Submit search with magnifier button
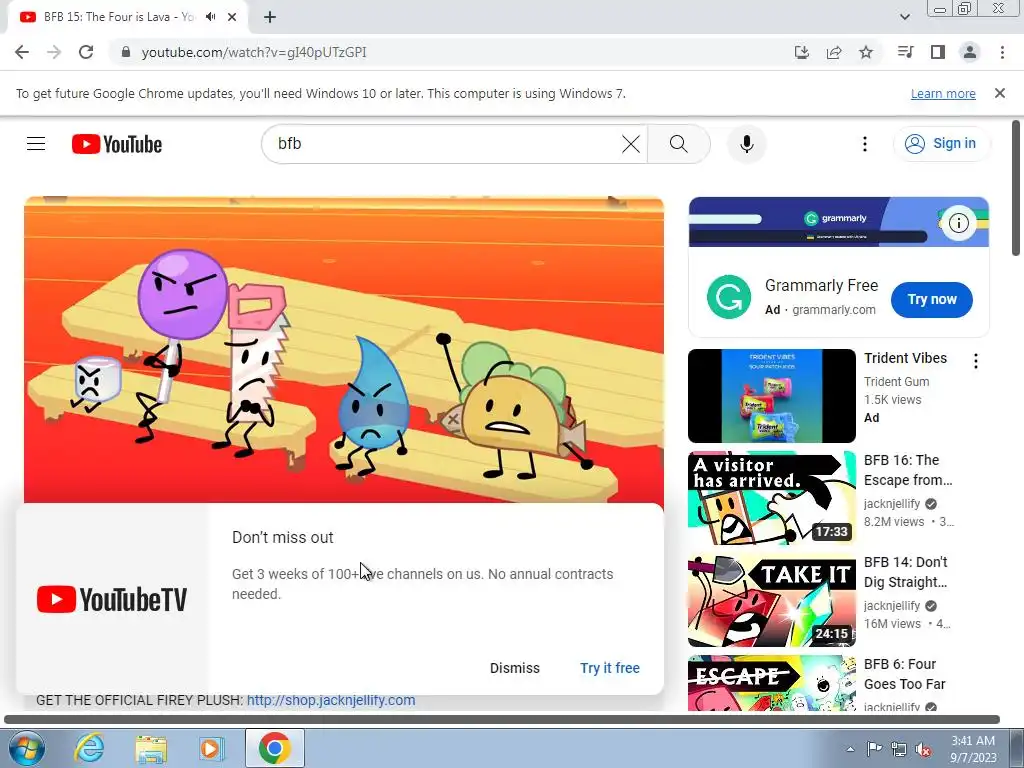 click(679, 144)
